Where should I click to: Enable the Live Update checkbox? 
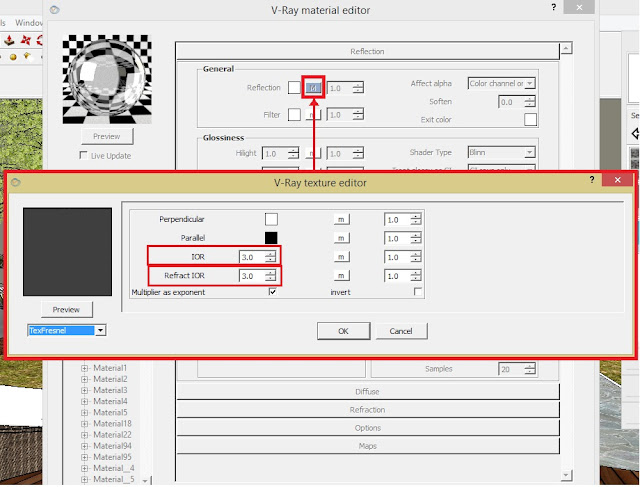(x=83, y=156)
